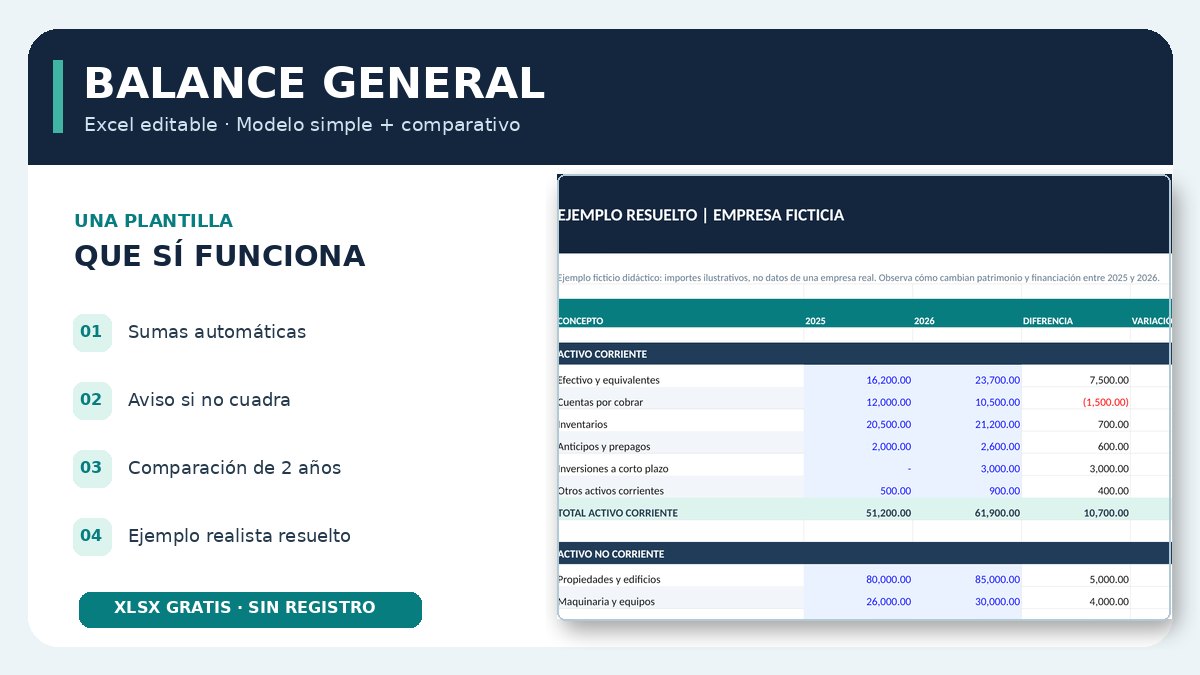Click the Efectivo y equivalentes row label
Viewport: 1200px width, 675px height.
point(608,380)
